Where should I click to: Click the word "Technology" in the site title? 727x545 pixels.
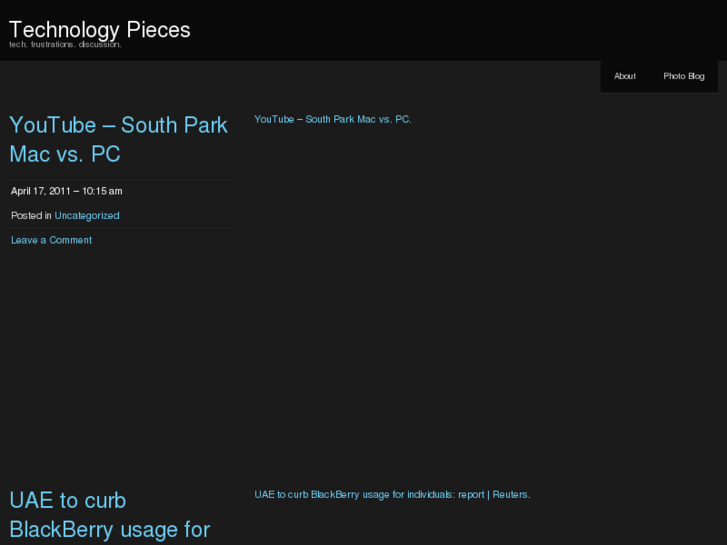[63, 29]
